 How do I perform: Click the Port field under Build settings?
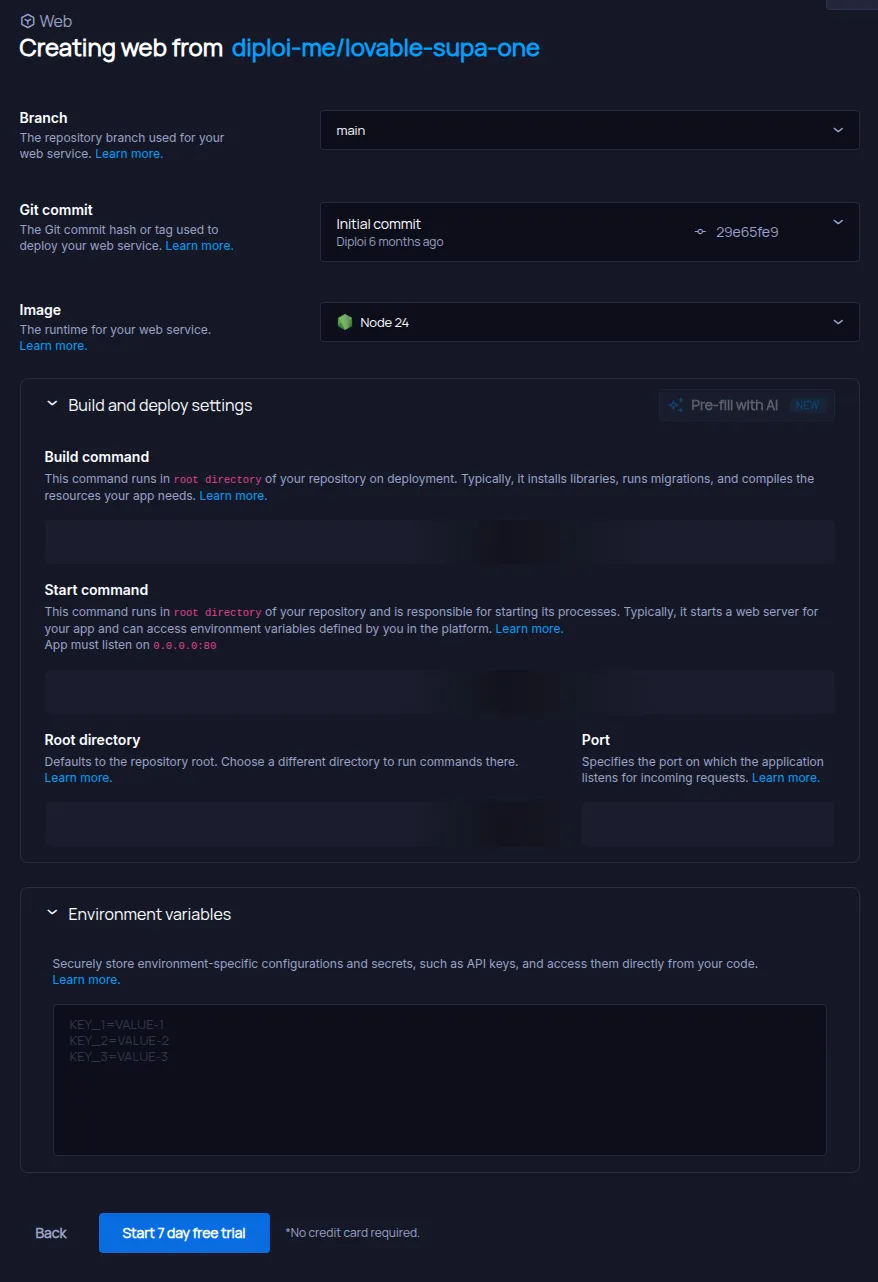click(x=707, y=823)
